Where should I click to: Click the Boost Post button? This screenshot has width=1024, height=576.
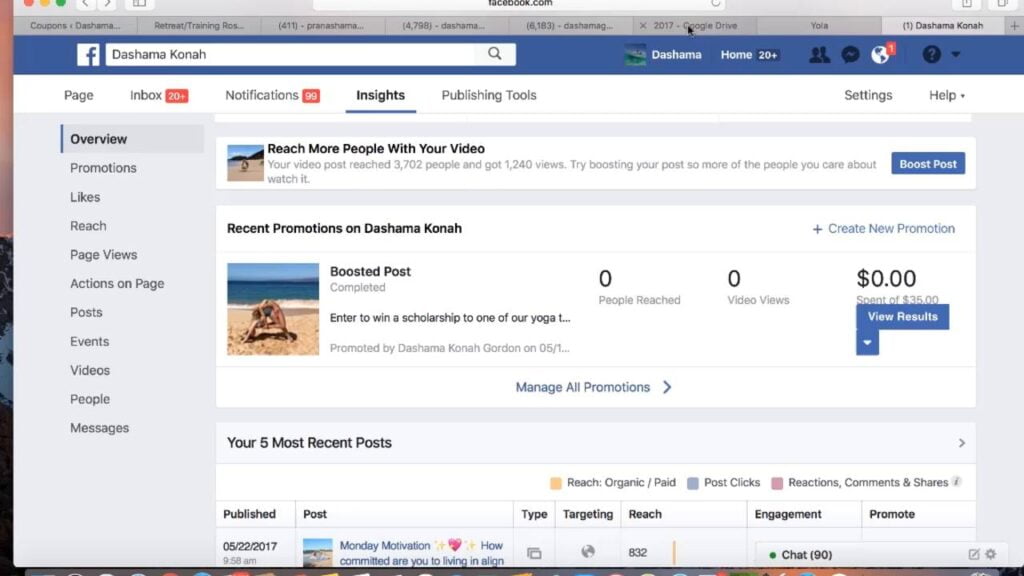927,164
